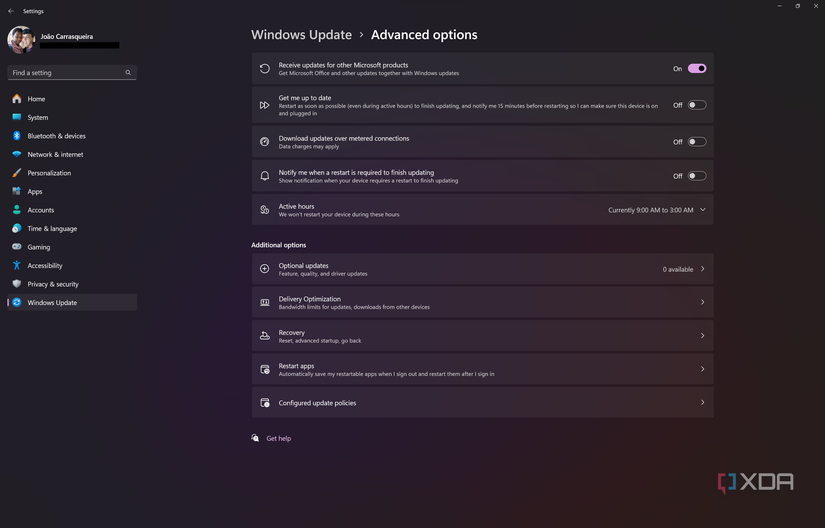825x528 pixels.
Task: Click the Time & language globe icon
Action: pos(17,228)
